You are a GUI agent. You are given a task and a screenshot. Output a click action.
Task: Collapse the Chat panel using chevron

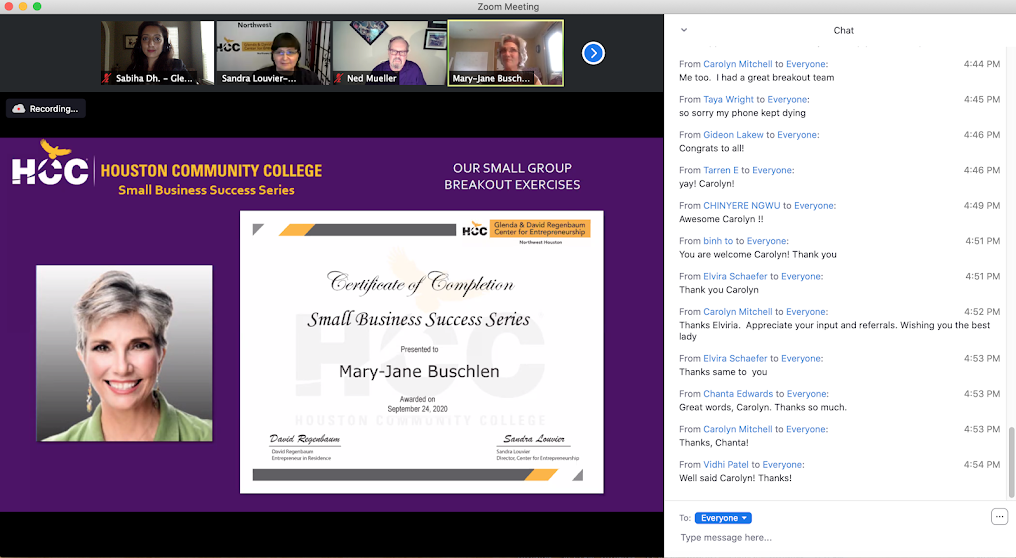[684, 30]
